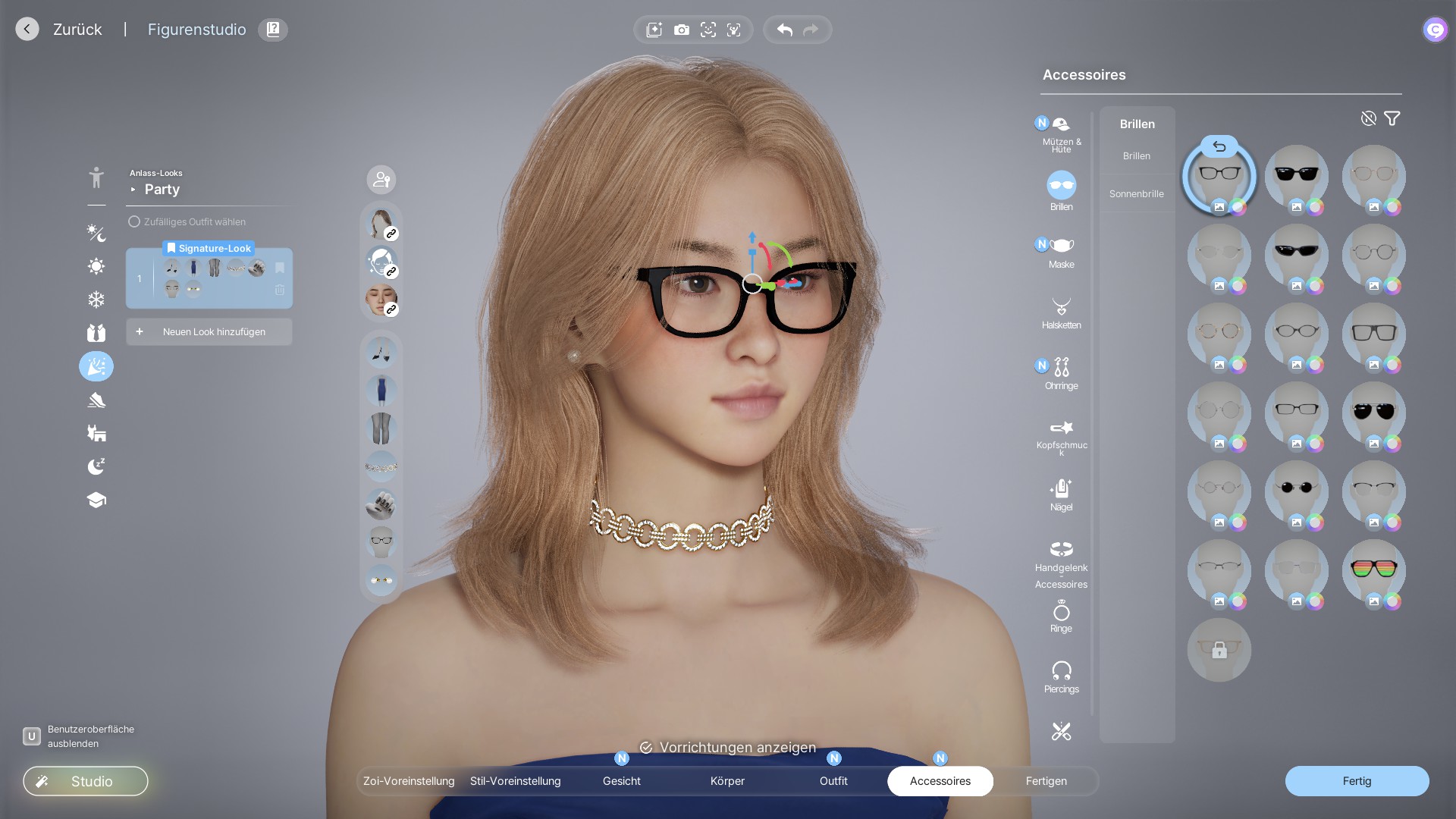Open the Ringe category

[x=1062, y=617]
